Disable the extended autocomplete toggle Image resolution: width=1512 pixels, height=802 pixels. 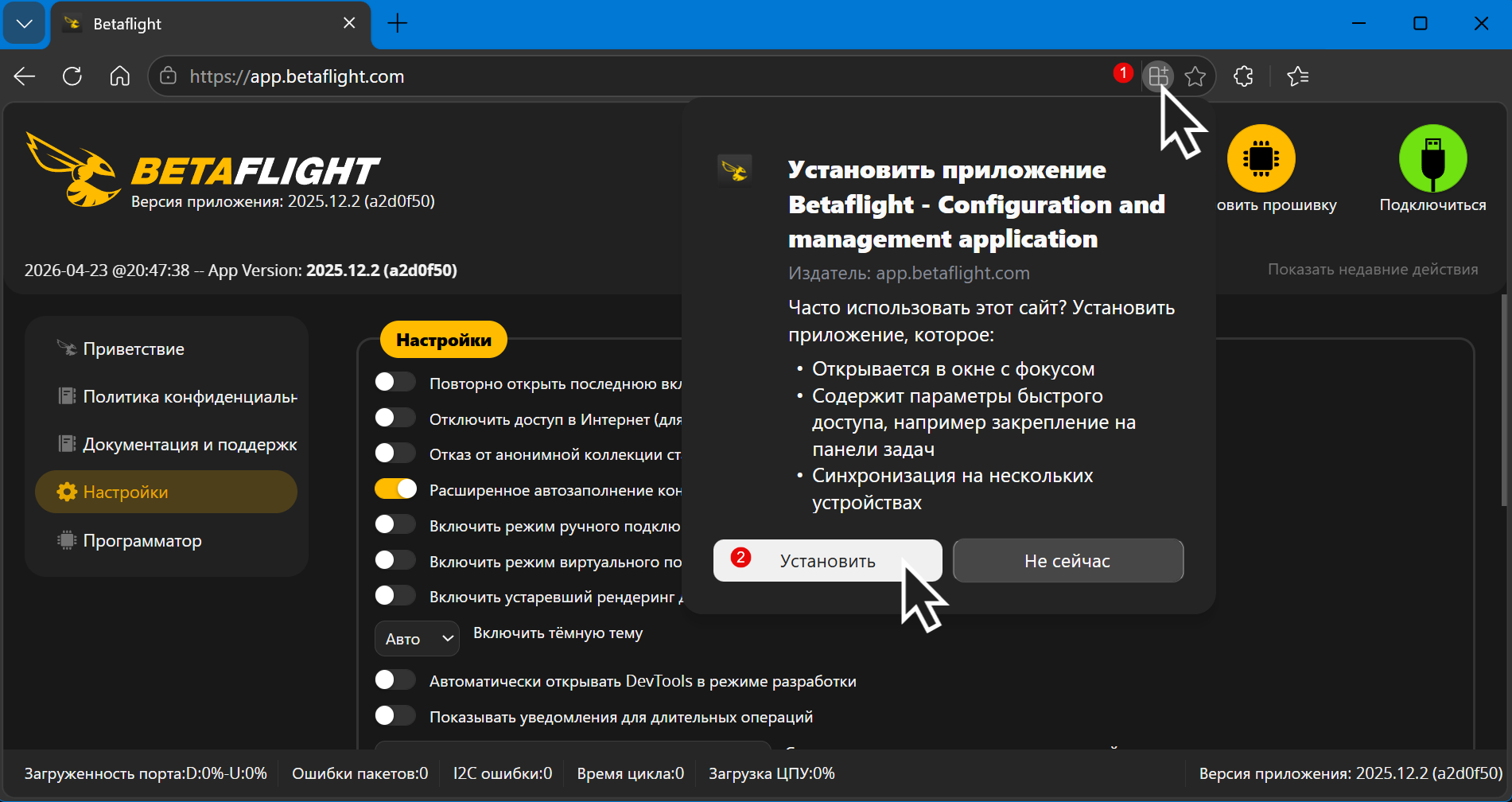click(x=395, y=489)
